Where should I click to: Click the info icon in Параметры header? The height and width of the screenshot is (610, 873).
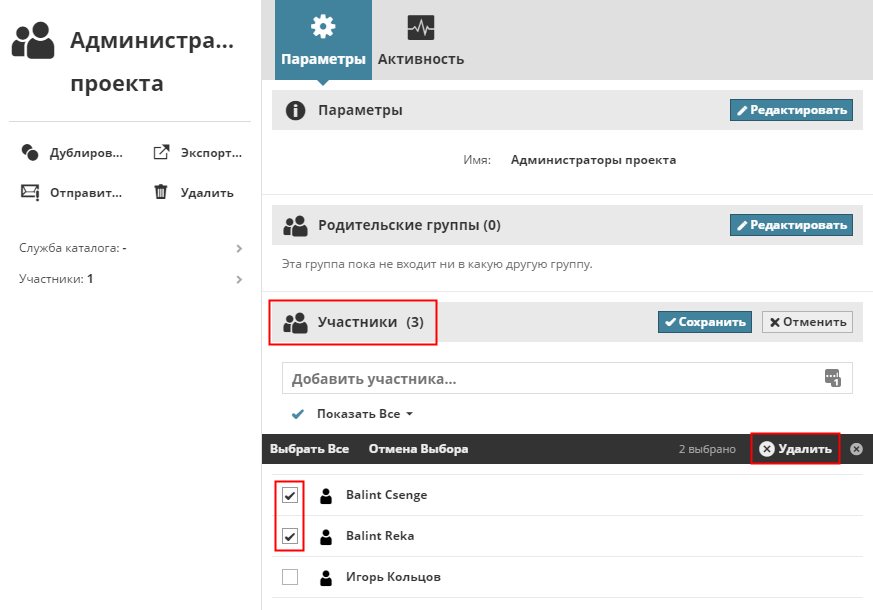(295, 110)
